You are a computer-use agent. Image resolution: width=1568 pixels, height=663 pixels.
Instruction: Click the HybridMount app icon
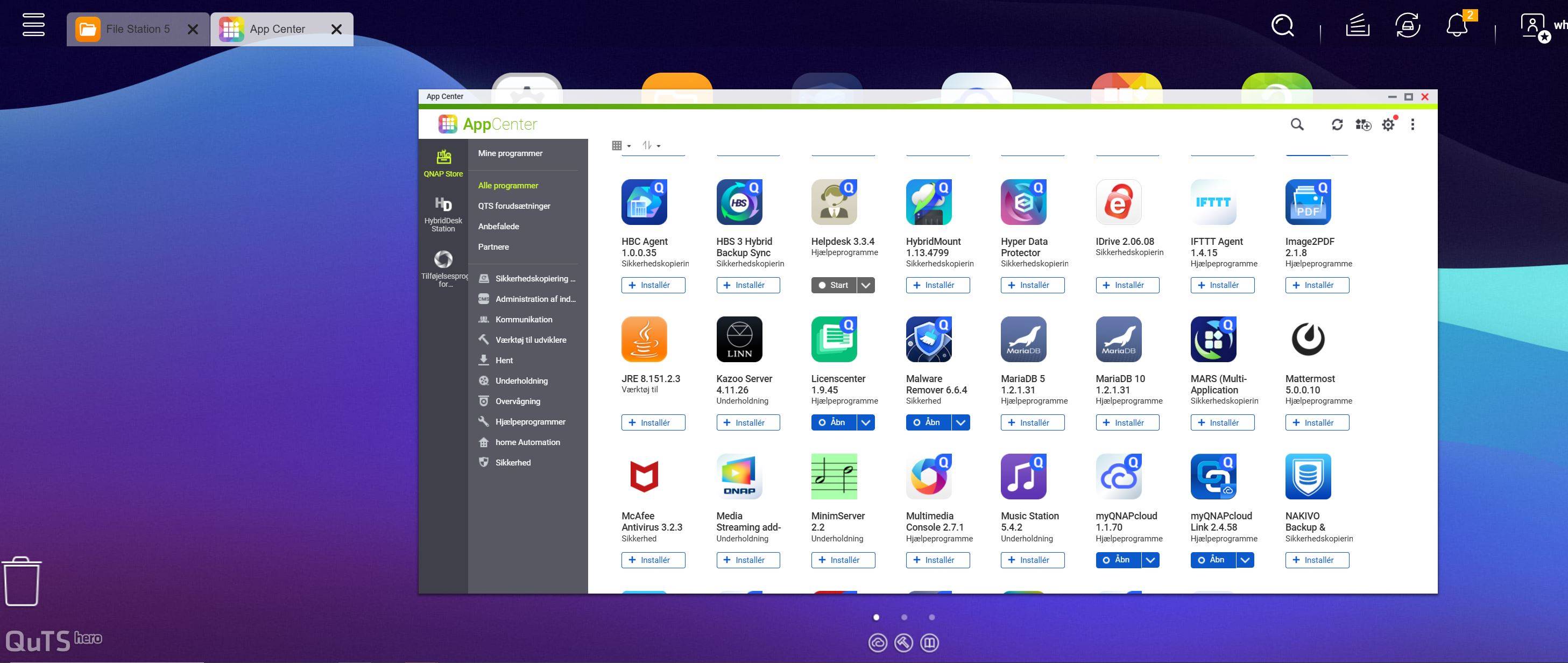coord(929,202)
